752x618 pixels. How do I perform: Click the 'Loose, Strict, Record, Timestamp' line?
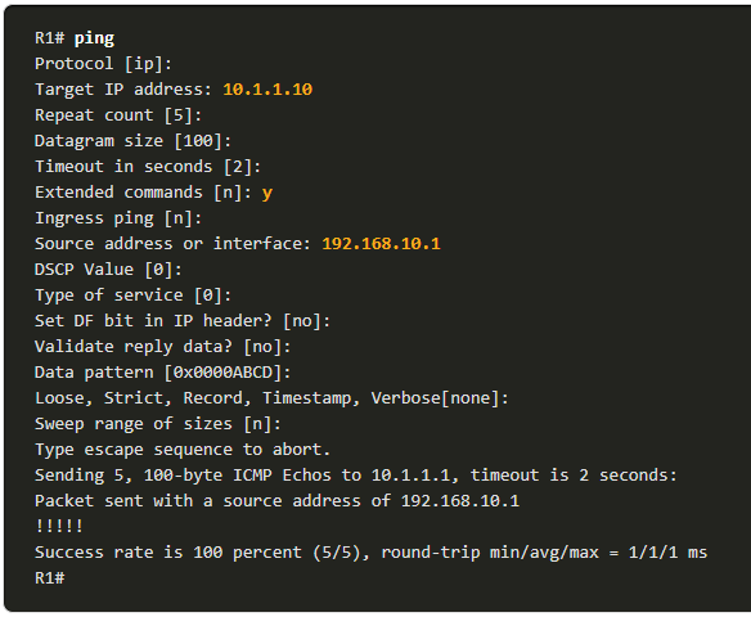[x=272, y=398]
